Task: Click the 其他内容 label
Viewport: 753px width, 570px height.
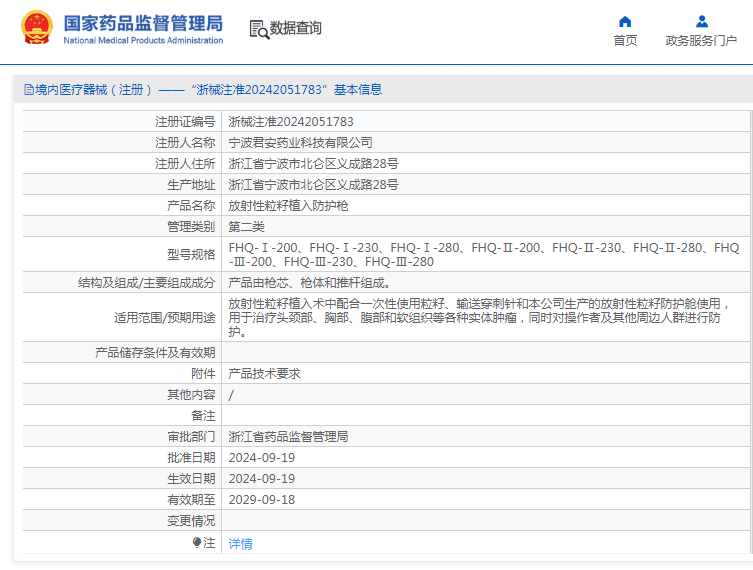Action: click(x=191, y=395)
